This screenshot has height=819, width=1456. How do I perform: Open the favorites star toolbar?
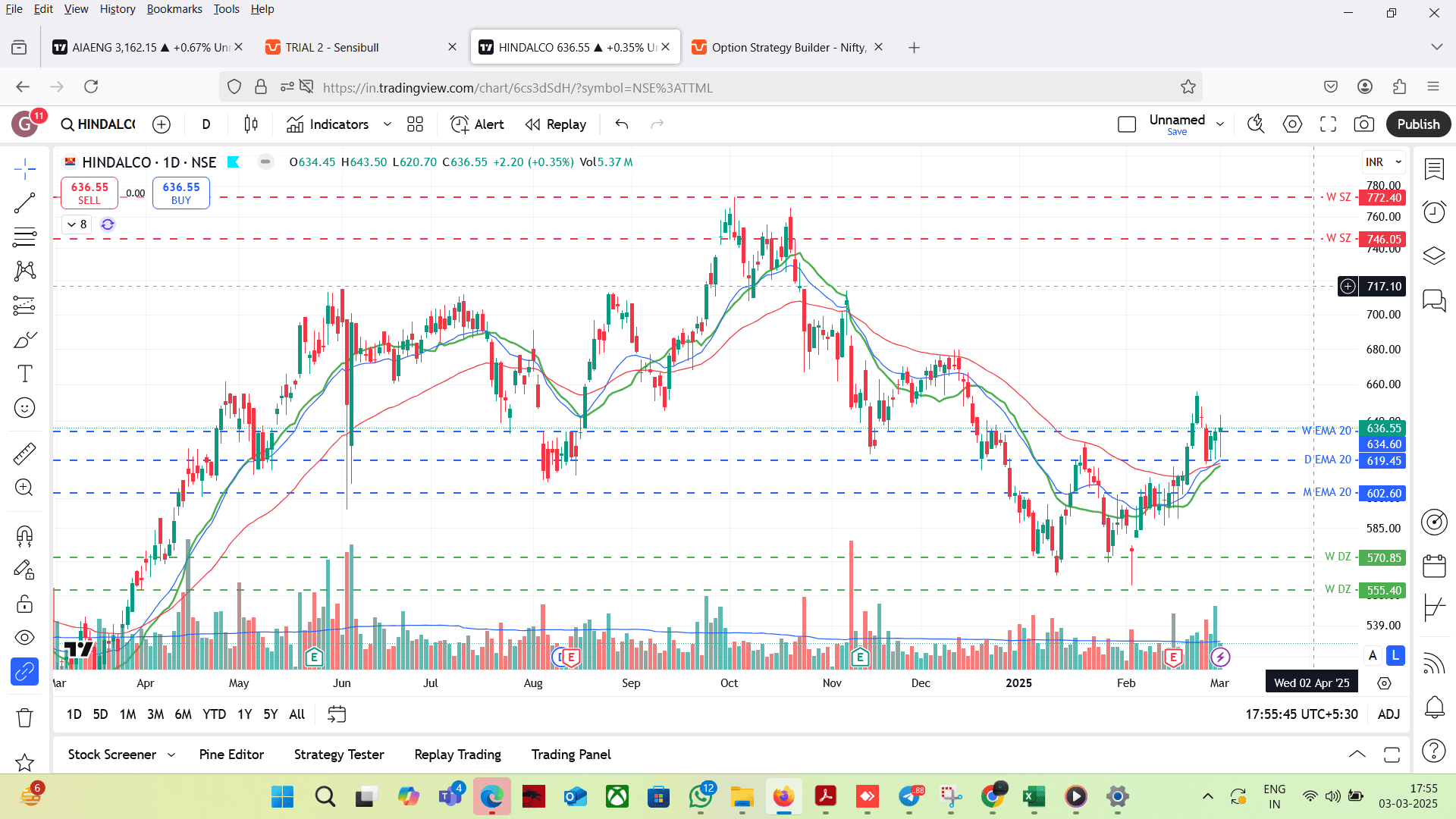click(24, 762)
